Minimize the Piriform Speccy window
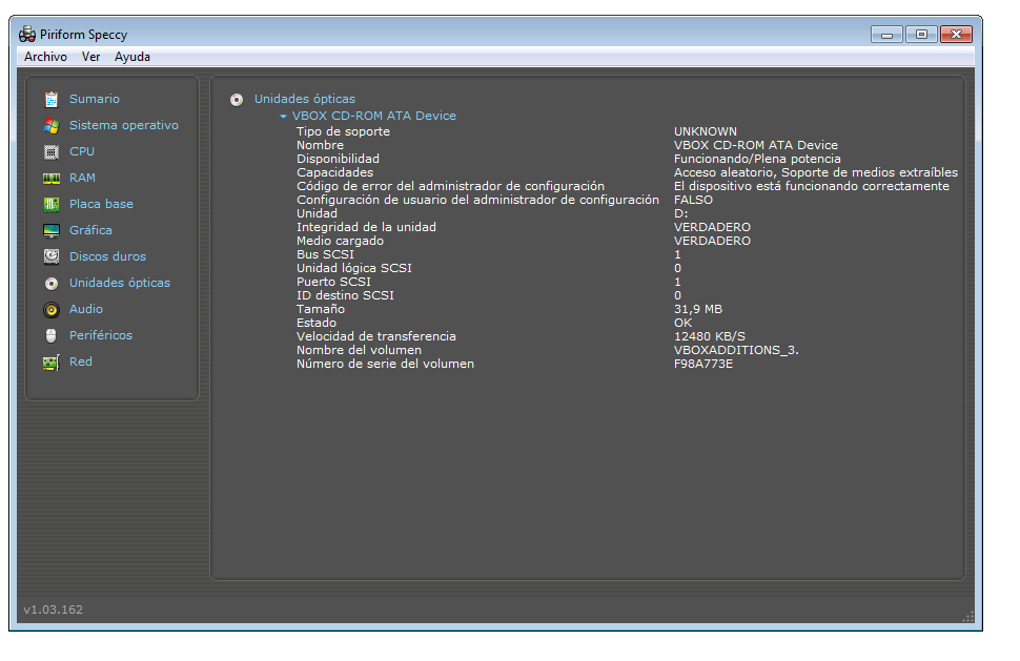 coord(887,34)
